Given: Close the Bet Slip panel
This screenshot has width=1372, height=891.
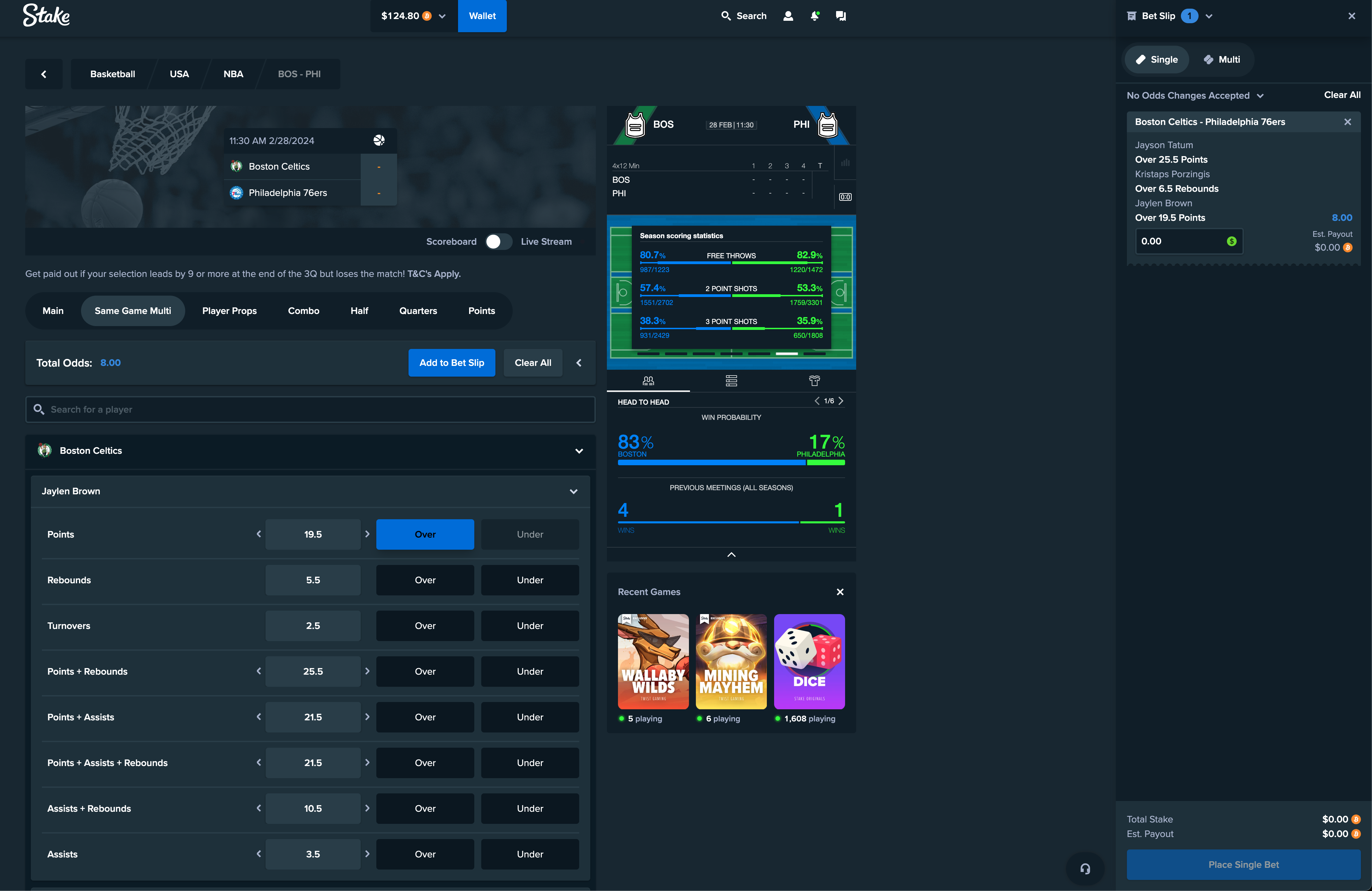Looking at the screenshot, I should point(1352,16).
